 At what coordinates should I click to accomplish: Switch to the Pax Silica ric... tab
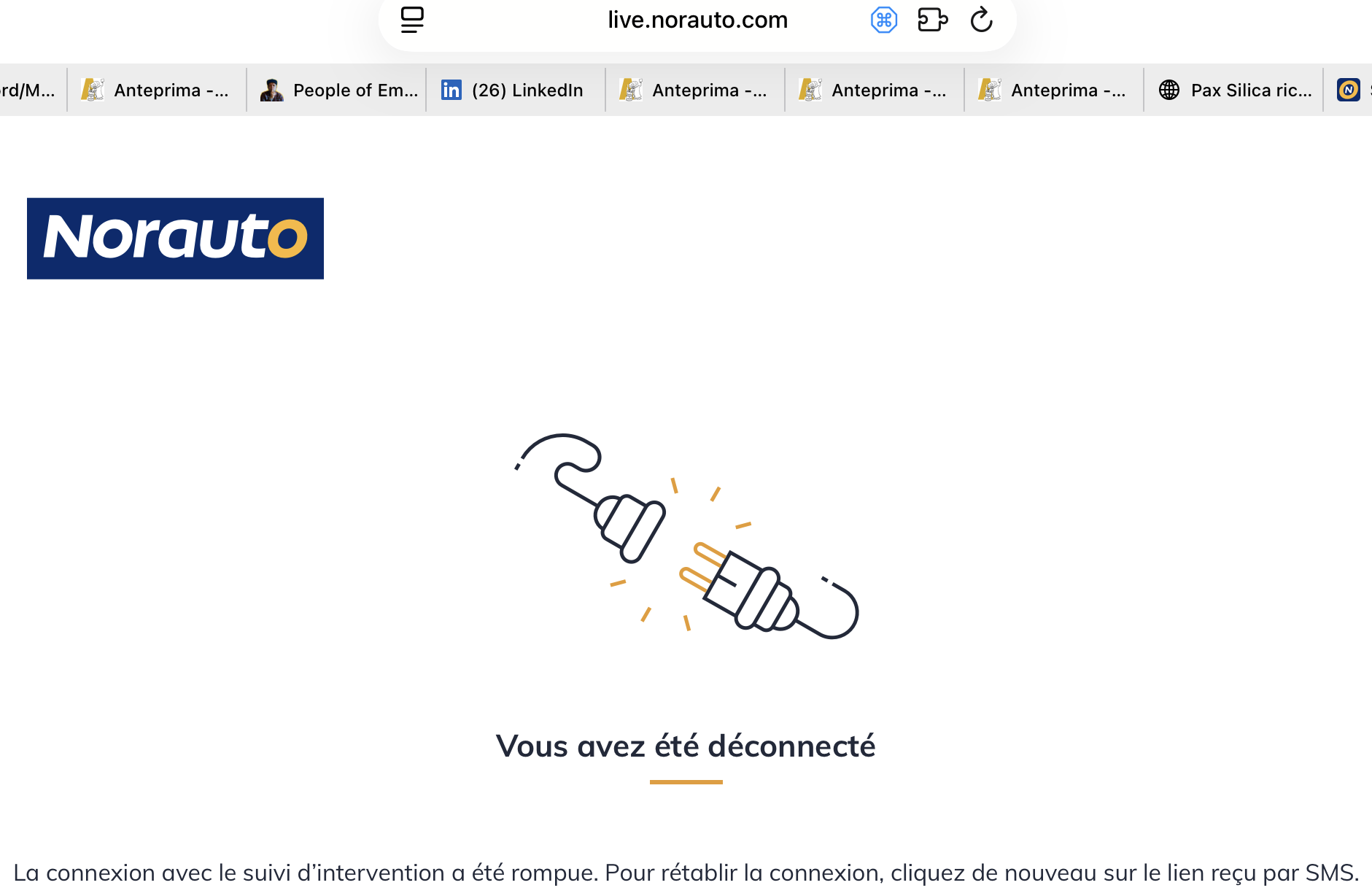[x=1233, y=90]
